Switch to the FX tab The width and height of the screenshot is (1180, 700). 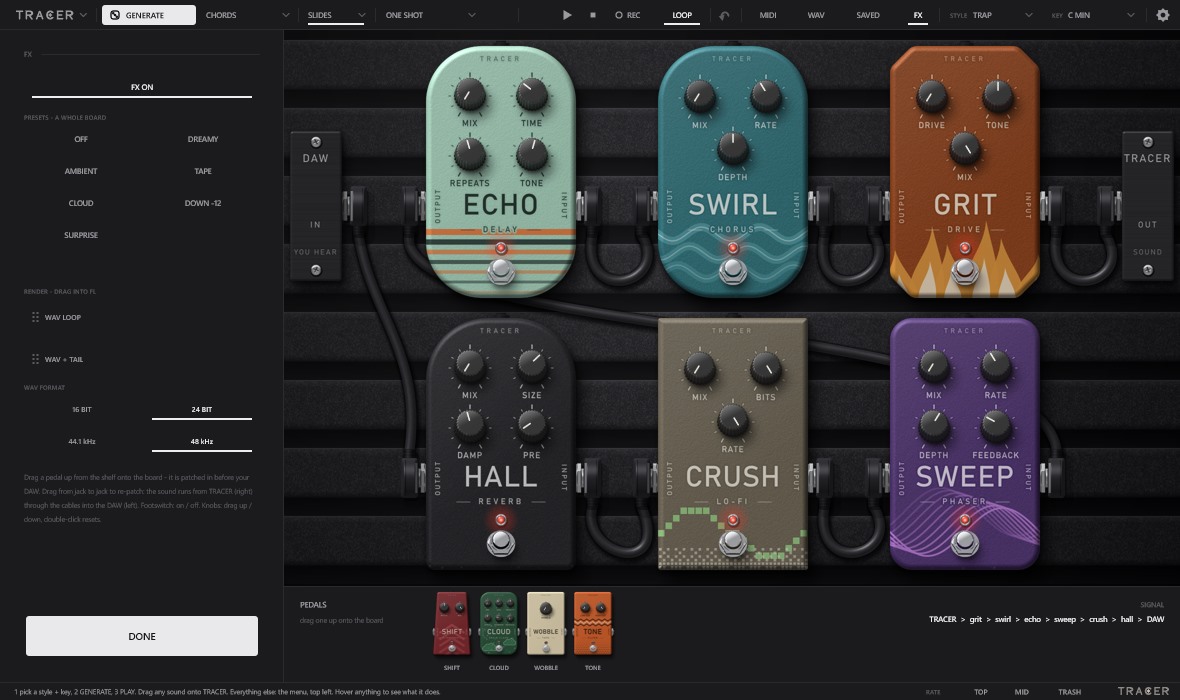918,15
